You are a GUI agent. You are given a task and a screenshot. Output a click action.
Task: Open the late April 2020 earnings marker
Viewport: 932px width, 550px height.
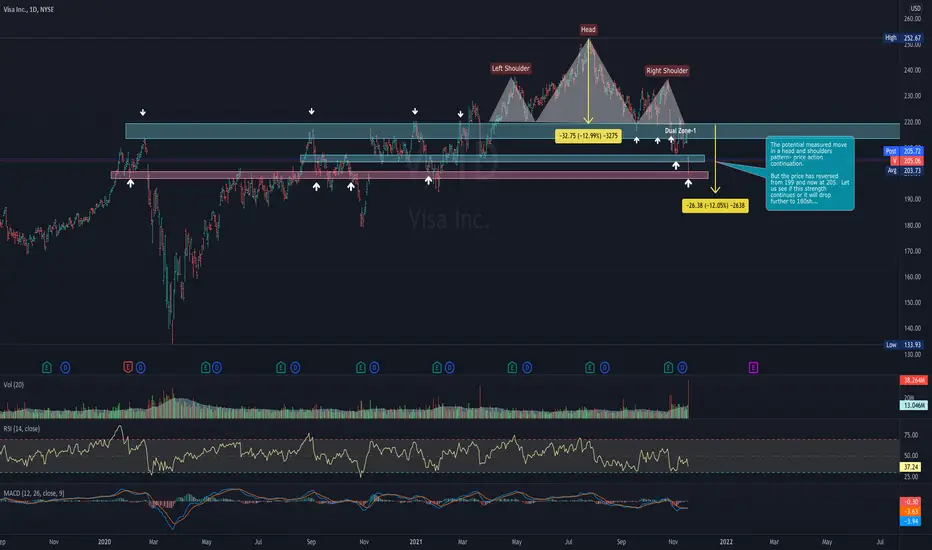(205, 367)
